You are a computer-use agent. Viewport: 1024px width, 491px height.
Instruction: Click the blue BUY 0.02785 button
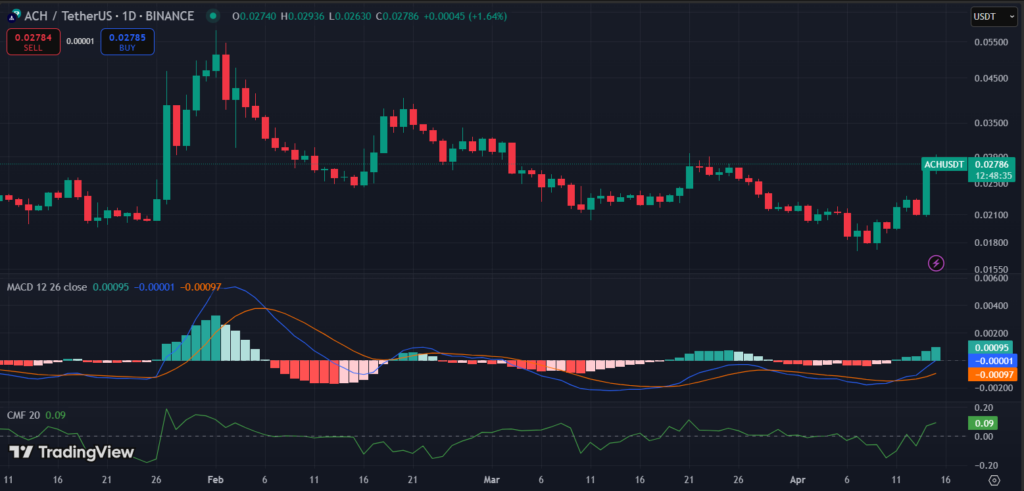[127, 42]
